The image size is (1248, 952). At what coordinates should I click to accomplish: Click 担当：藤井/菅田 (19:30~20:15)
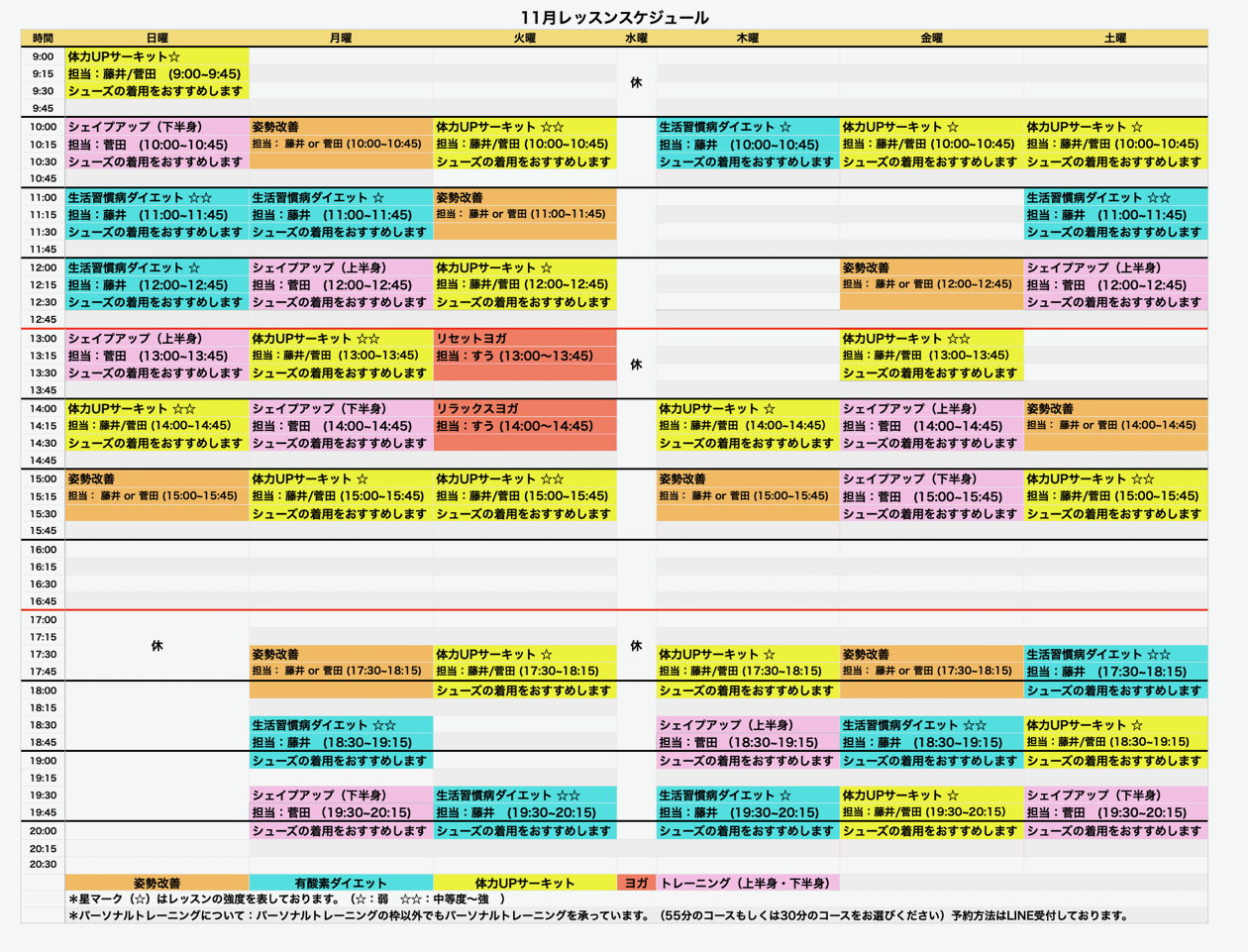coord(931,811)
